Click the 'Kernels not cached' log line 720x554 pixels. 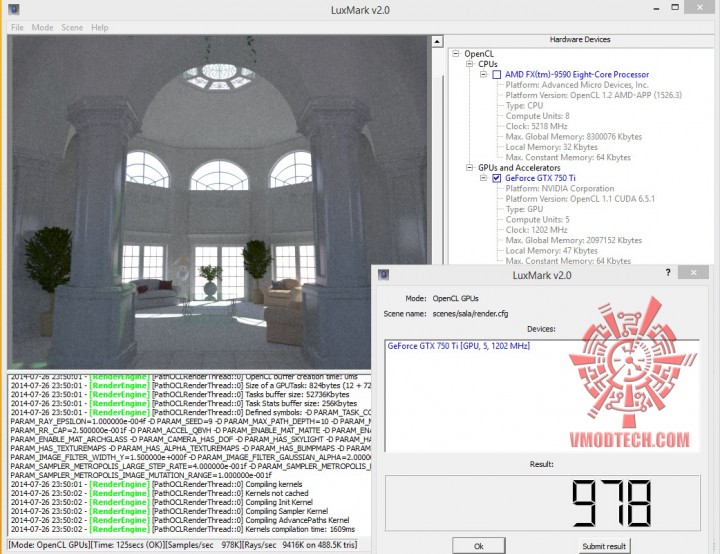tap(159, 493)
